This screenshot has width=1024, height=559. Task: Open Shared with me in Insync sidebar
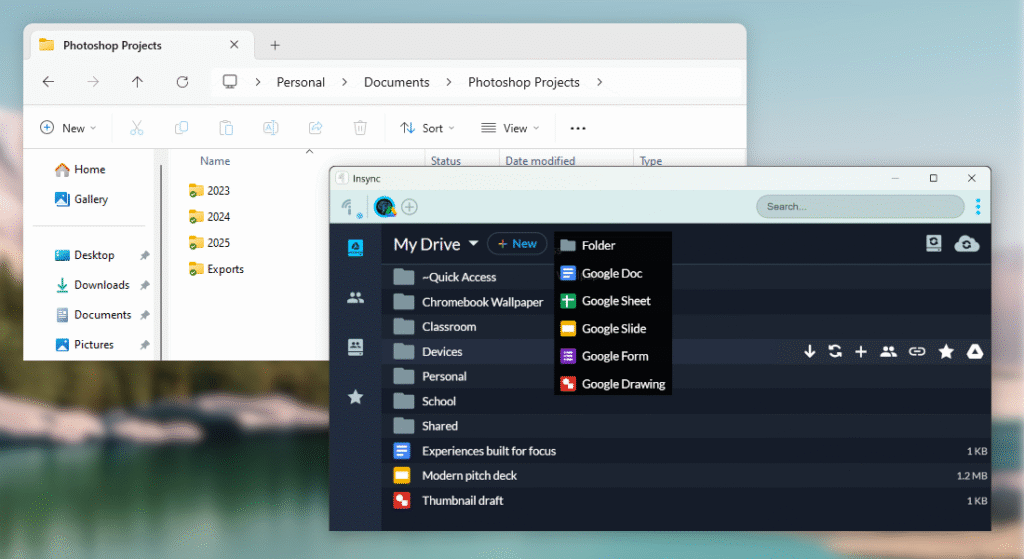(x=355, y=297)
